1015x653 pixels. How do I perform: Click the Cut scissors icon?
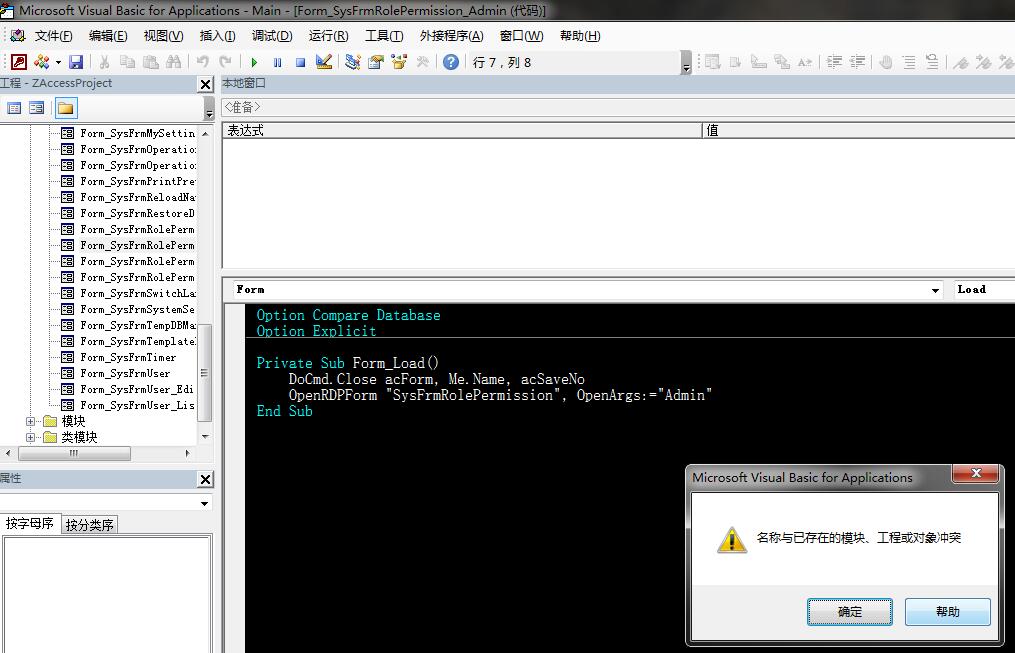tap(104, 62)
